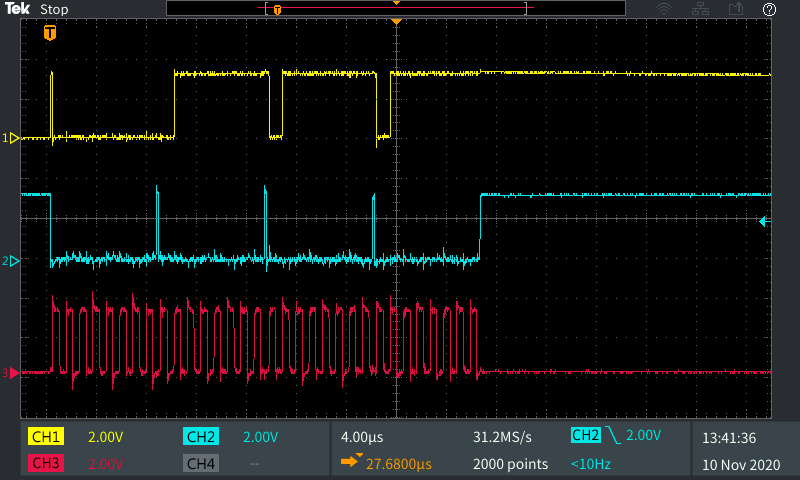
Task: Click the Stop acquisition status label
Action: pos(54,9)
